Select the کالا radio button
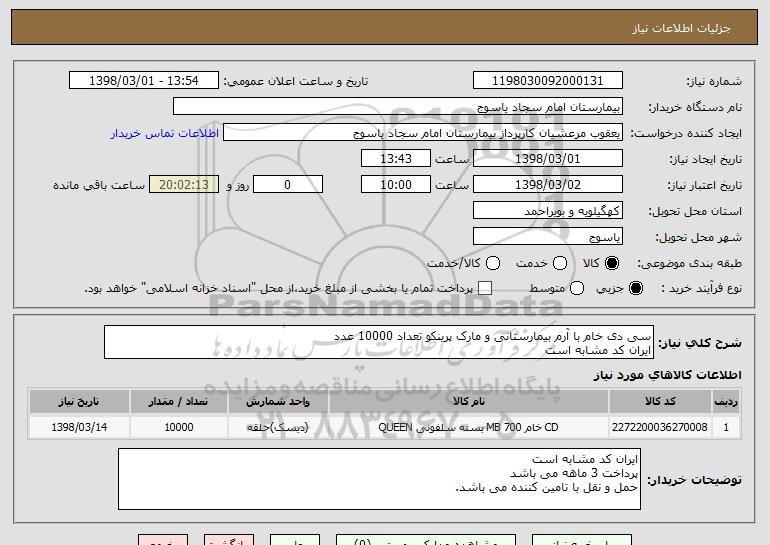 pyautogui.click(x=612, y=263)
